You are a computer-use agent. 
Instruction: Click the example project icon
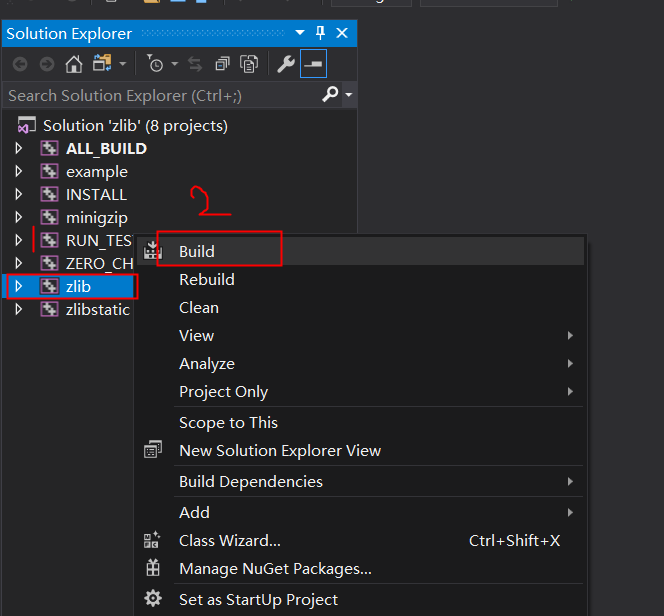(49, 171)
